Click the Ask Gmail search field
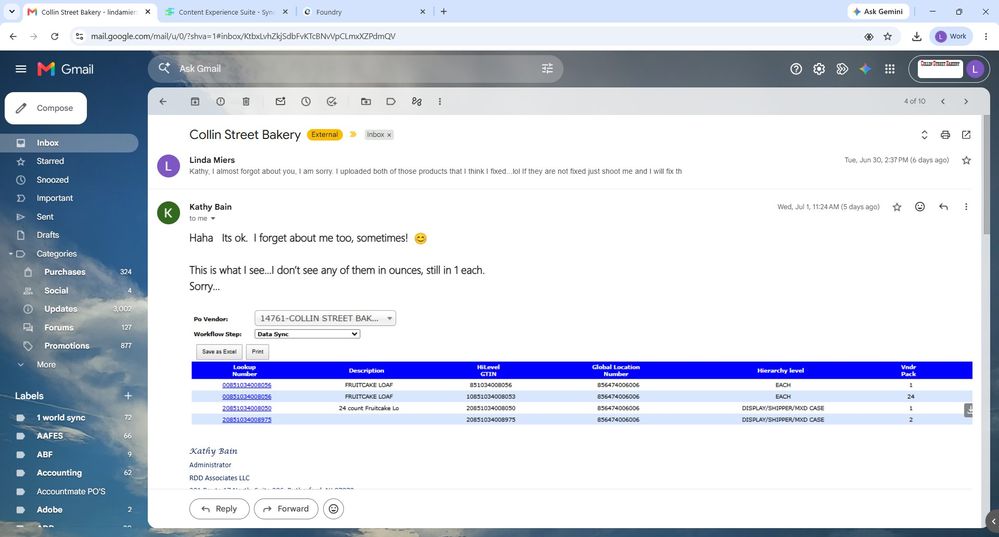The image size is (999, 537). pyautogui.click(x=357, y=68)
